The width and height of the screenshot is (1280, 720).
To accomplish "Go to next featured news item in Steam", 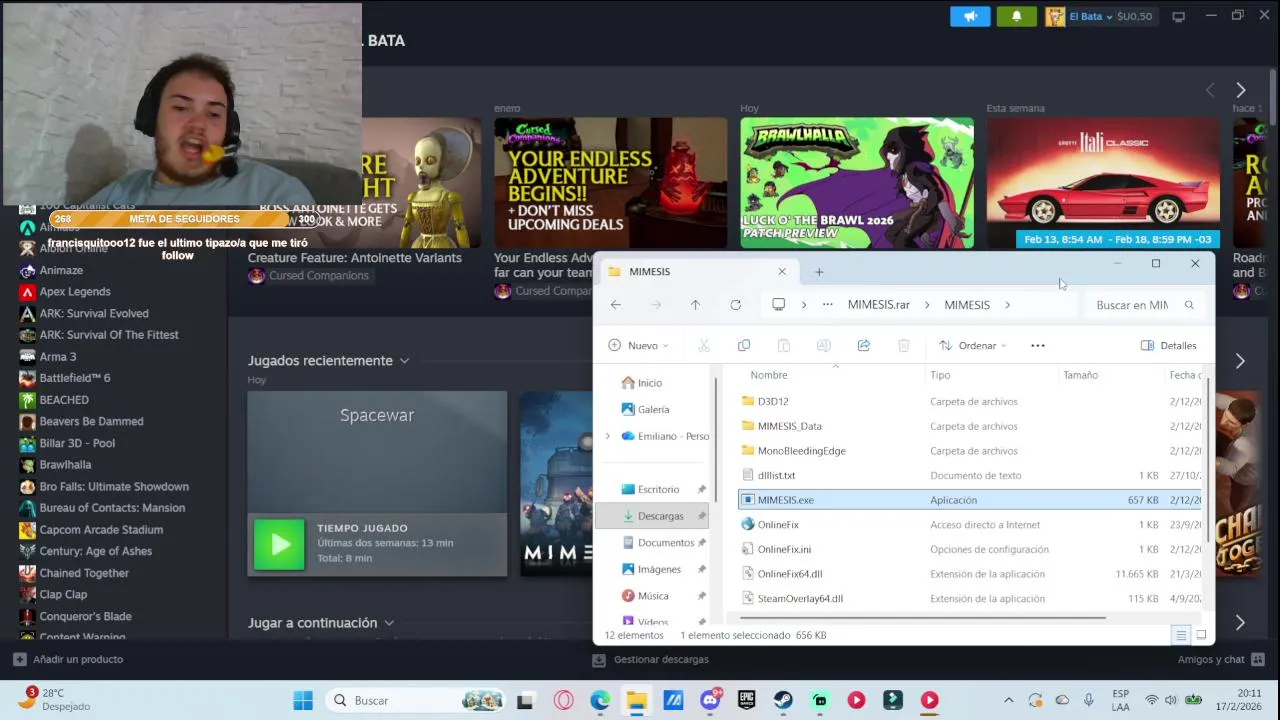I will pyautogui.click(x=1240, y=90).
